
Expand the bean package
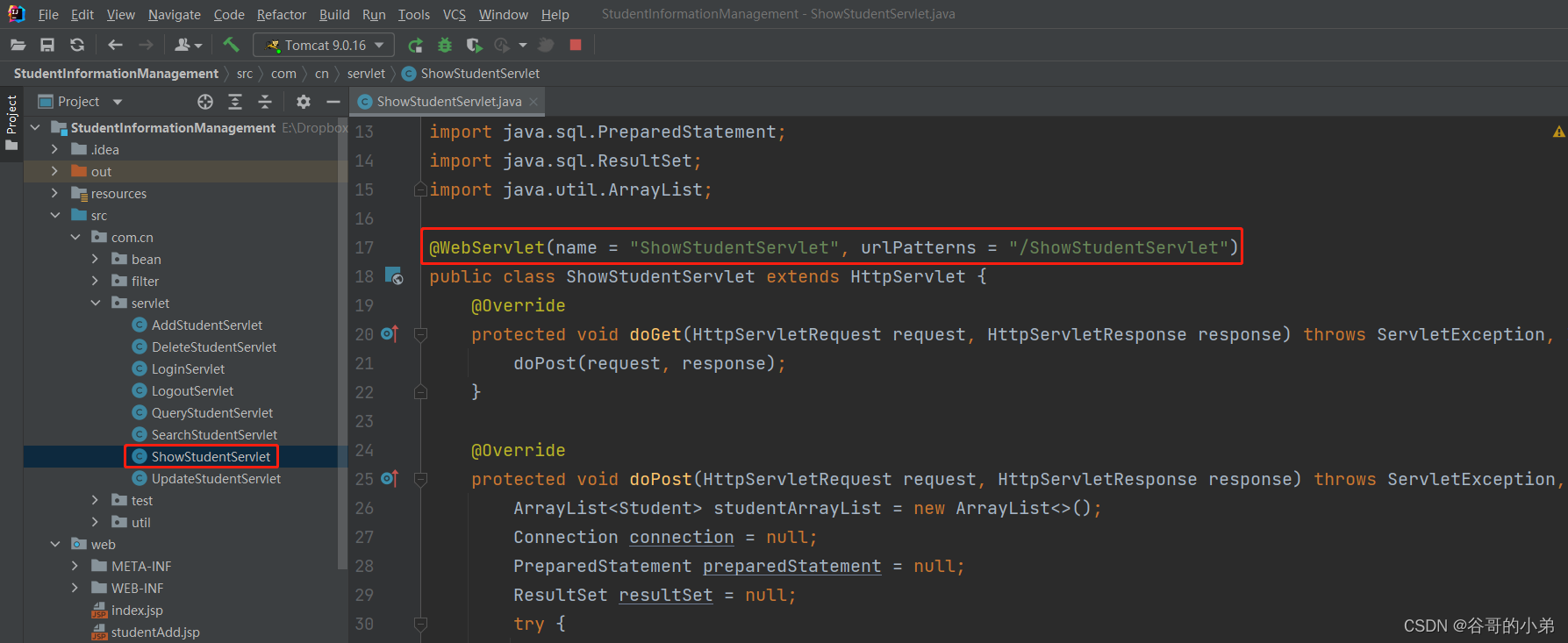click(x=96, y=260)
